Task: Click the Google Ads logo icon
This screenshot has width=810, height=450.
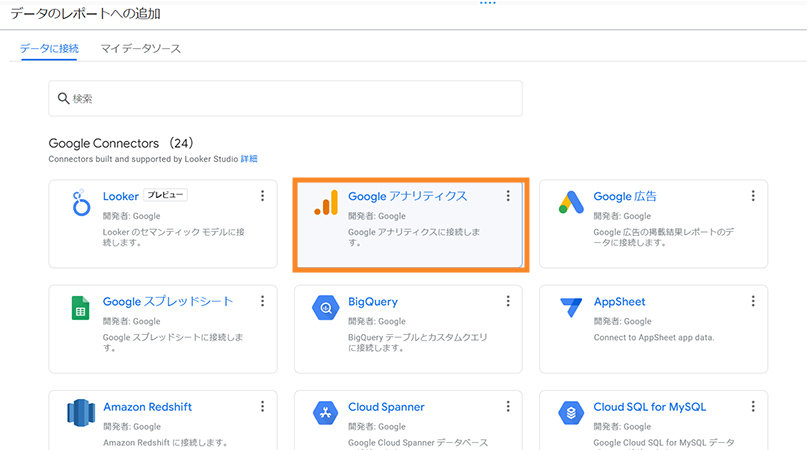Action: coord(571,203)
